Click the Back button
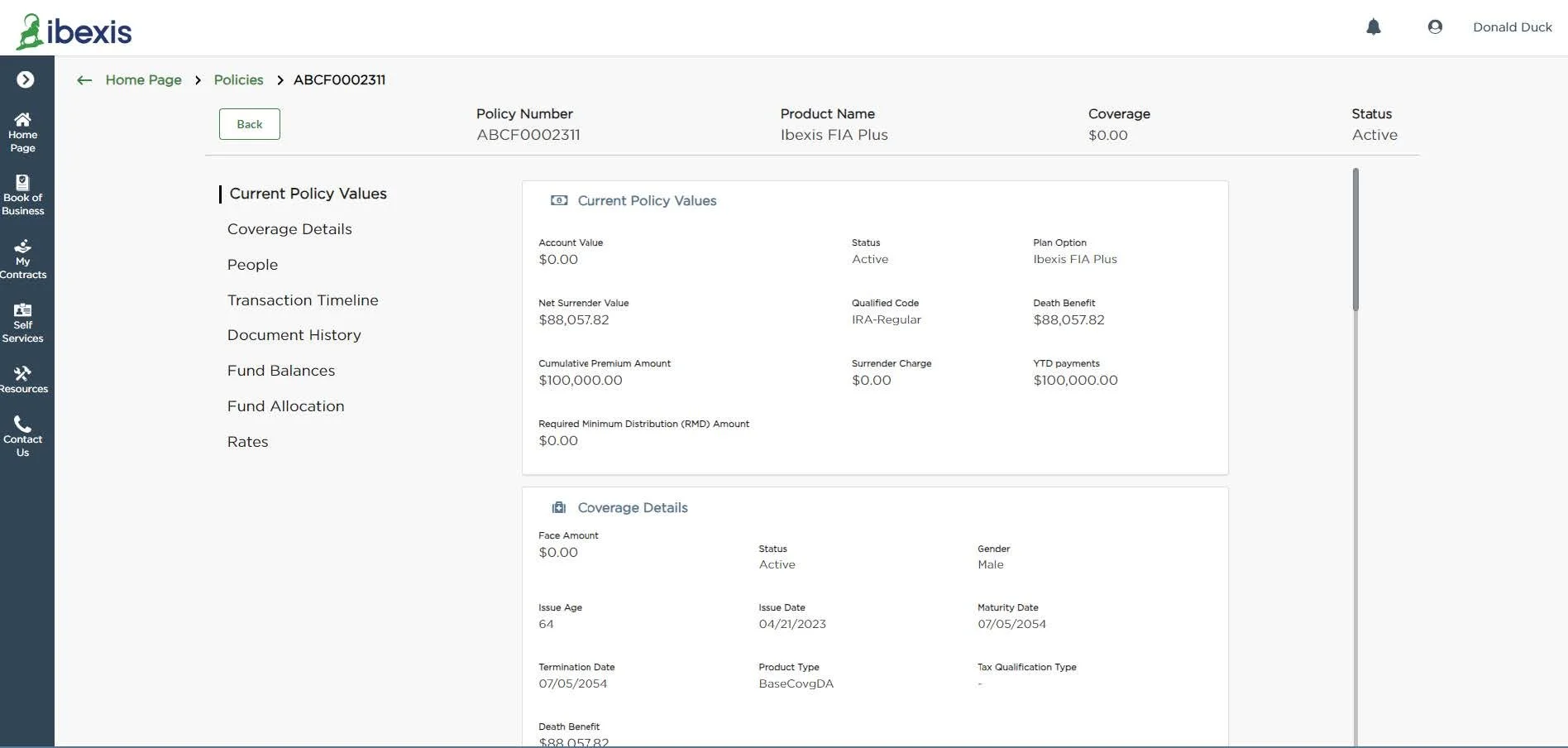1568x748 pixels. [x=250, y=124]
